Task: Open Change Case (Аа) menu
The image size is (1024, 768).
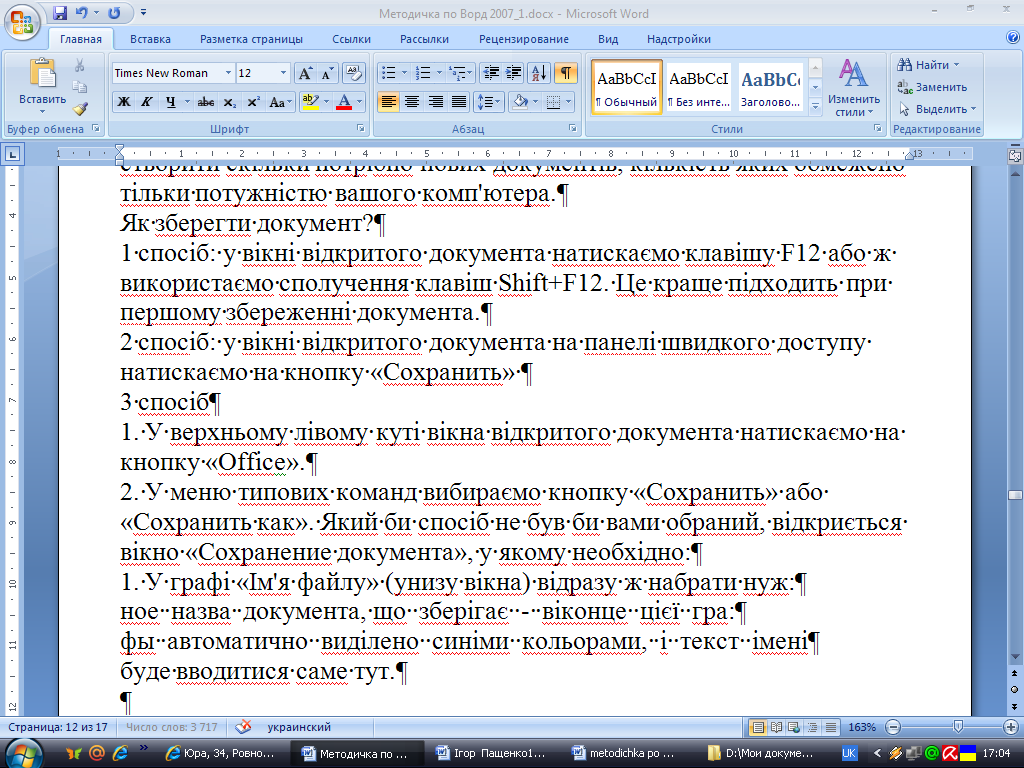Action: pos(280,102)
